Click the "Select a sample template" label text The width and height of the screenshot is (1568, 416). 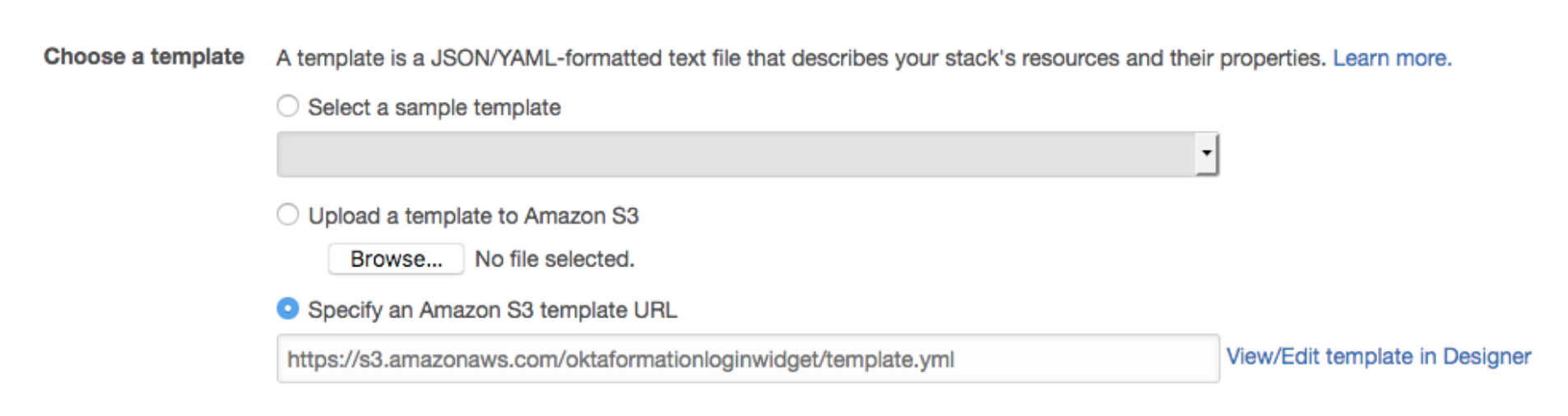434,108
